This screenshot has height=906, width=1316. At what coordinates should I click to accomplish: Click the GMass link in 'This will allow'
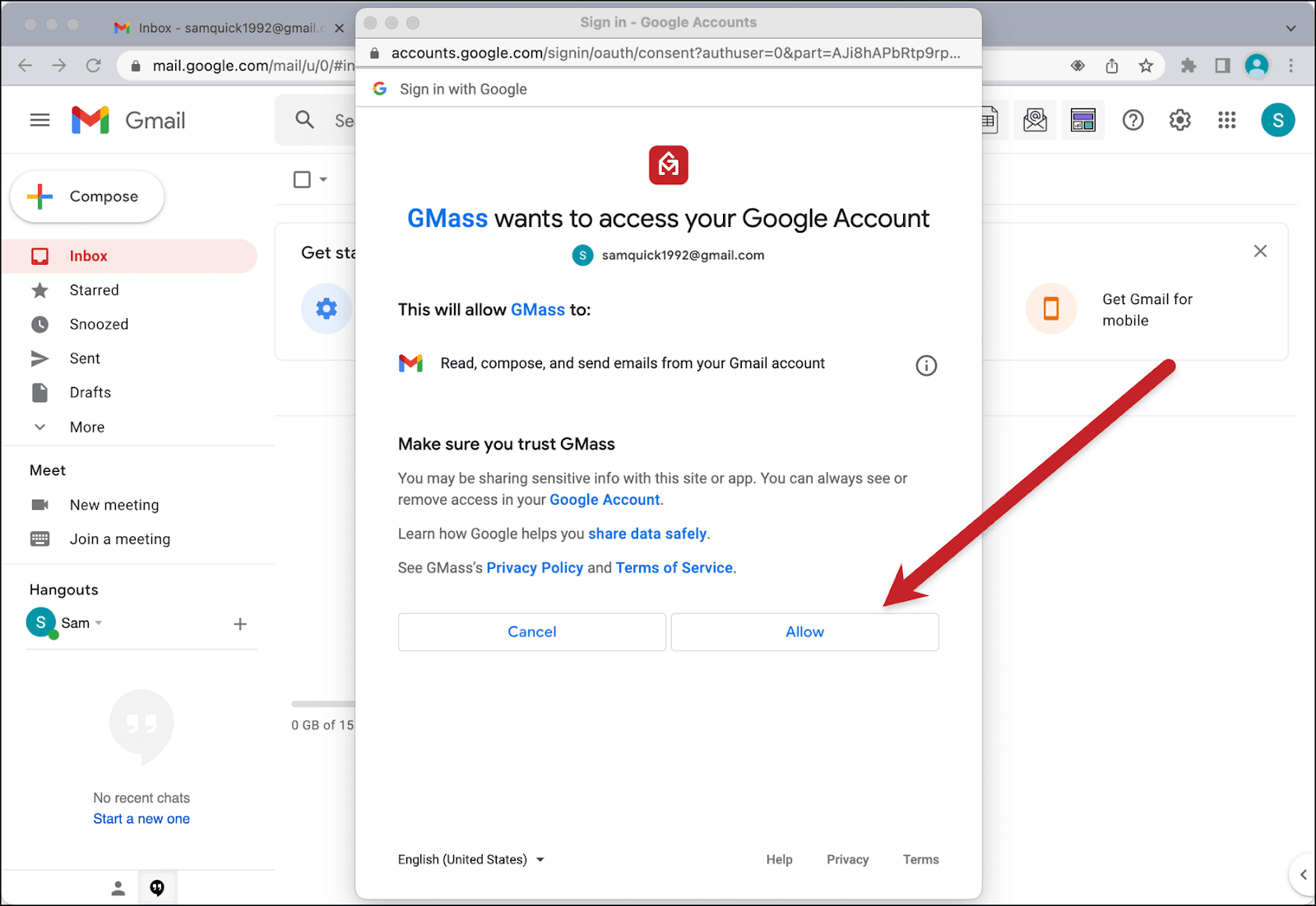click(x=538, y=310)
